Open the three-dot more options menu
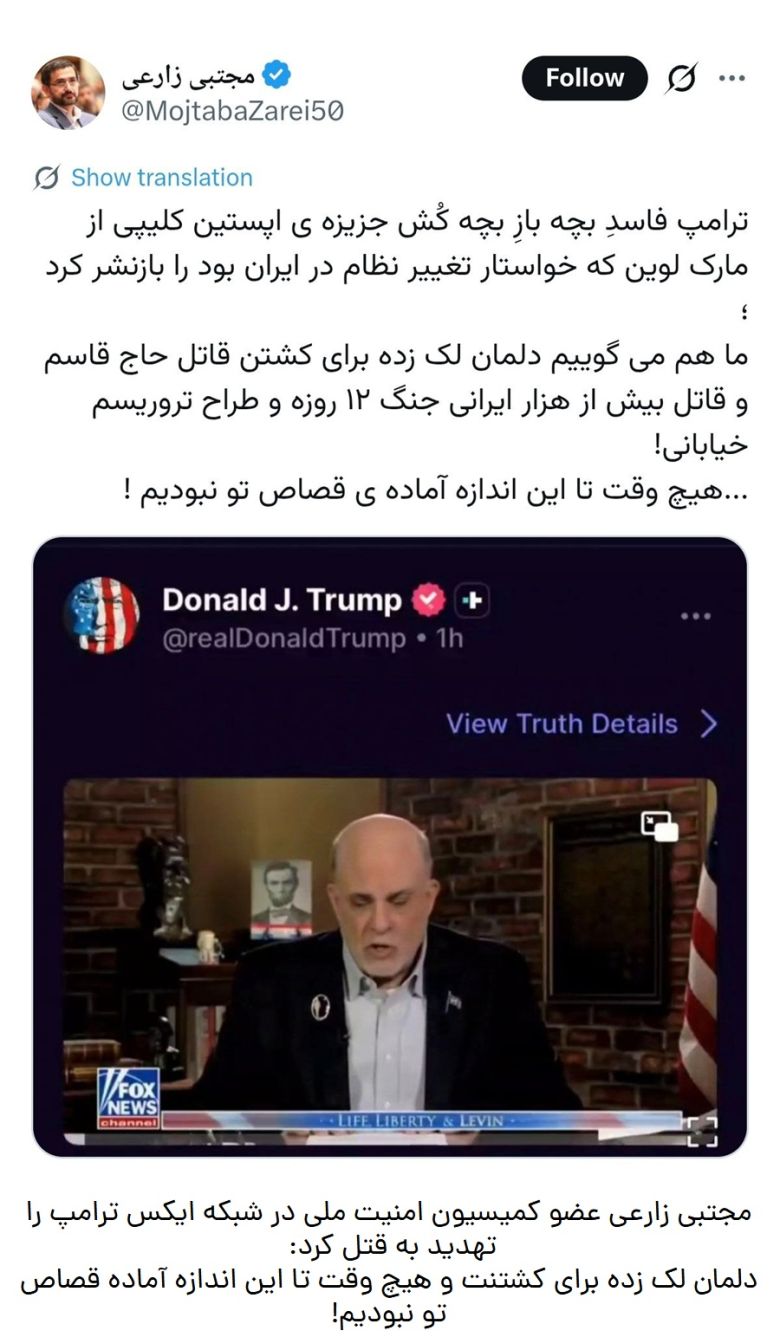 [x=733, y=79]
